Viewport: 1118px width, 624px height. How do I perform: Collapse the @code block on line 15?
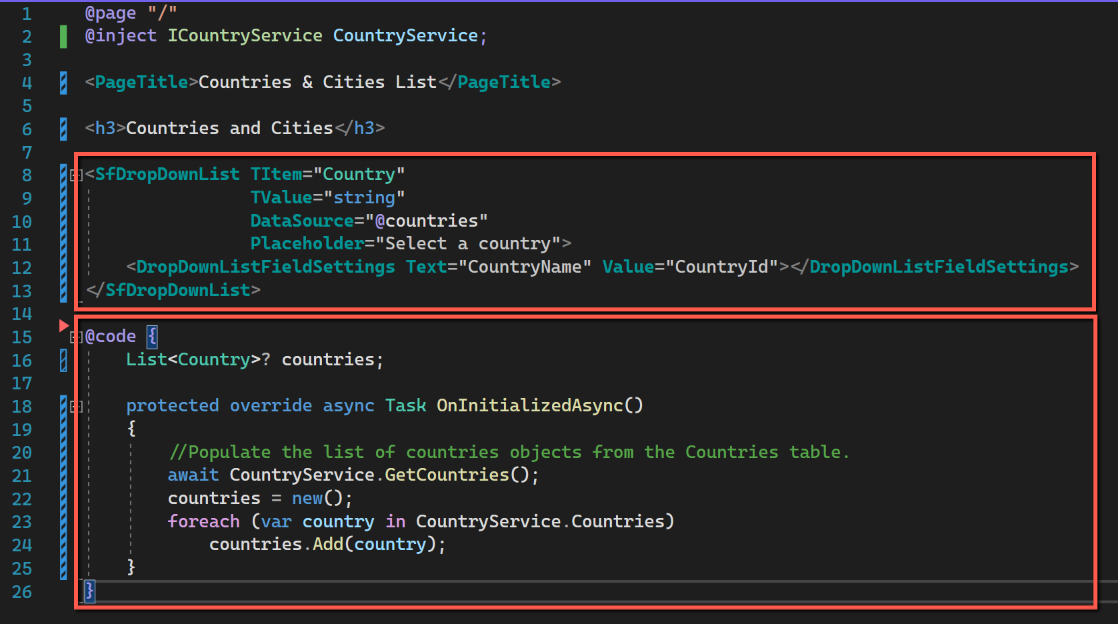point(76,336)
